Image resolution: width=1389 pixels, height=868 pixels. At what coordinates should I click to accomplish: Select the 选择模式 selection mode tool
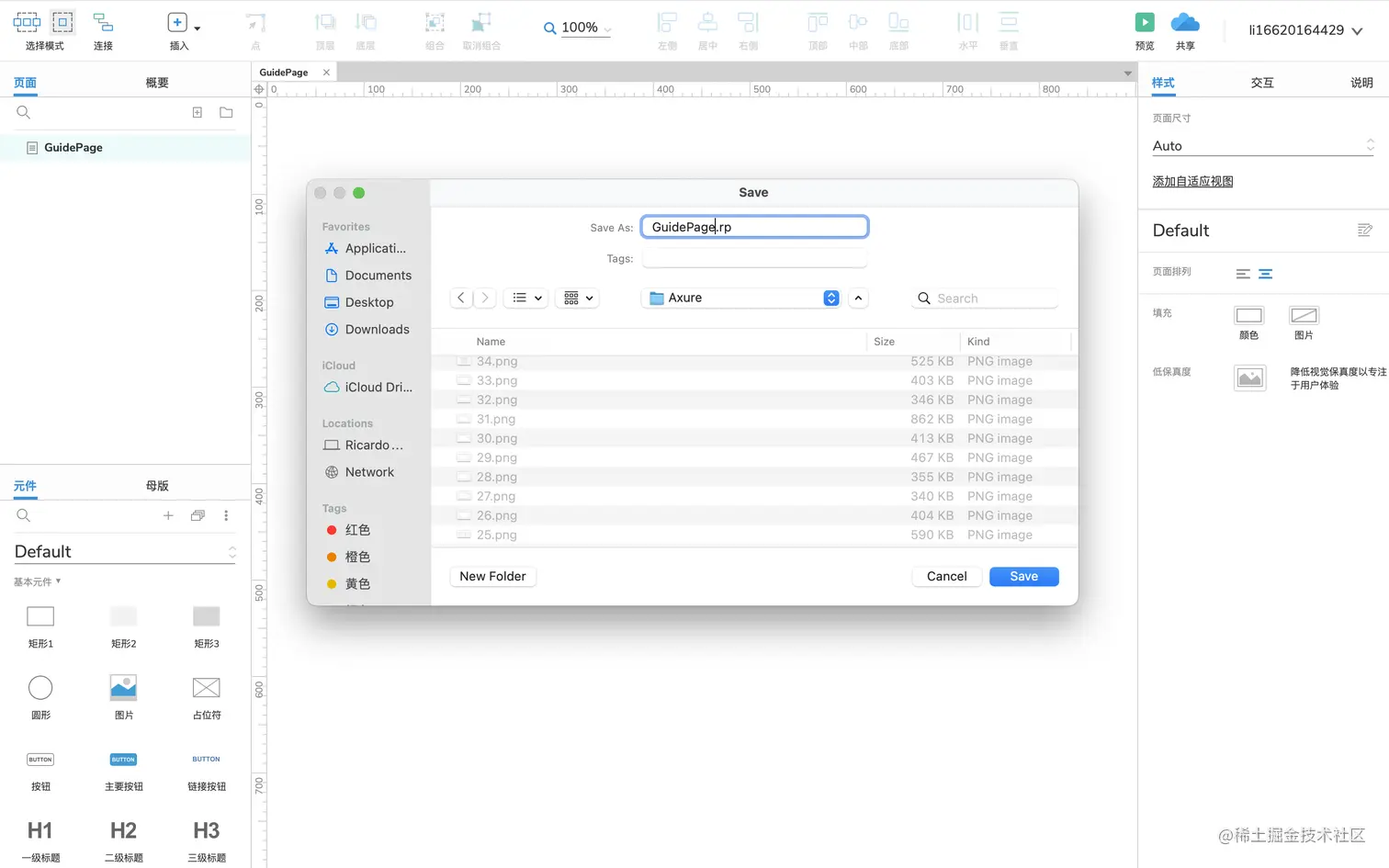click(x=44, y=30)
